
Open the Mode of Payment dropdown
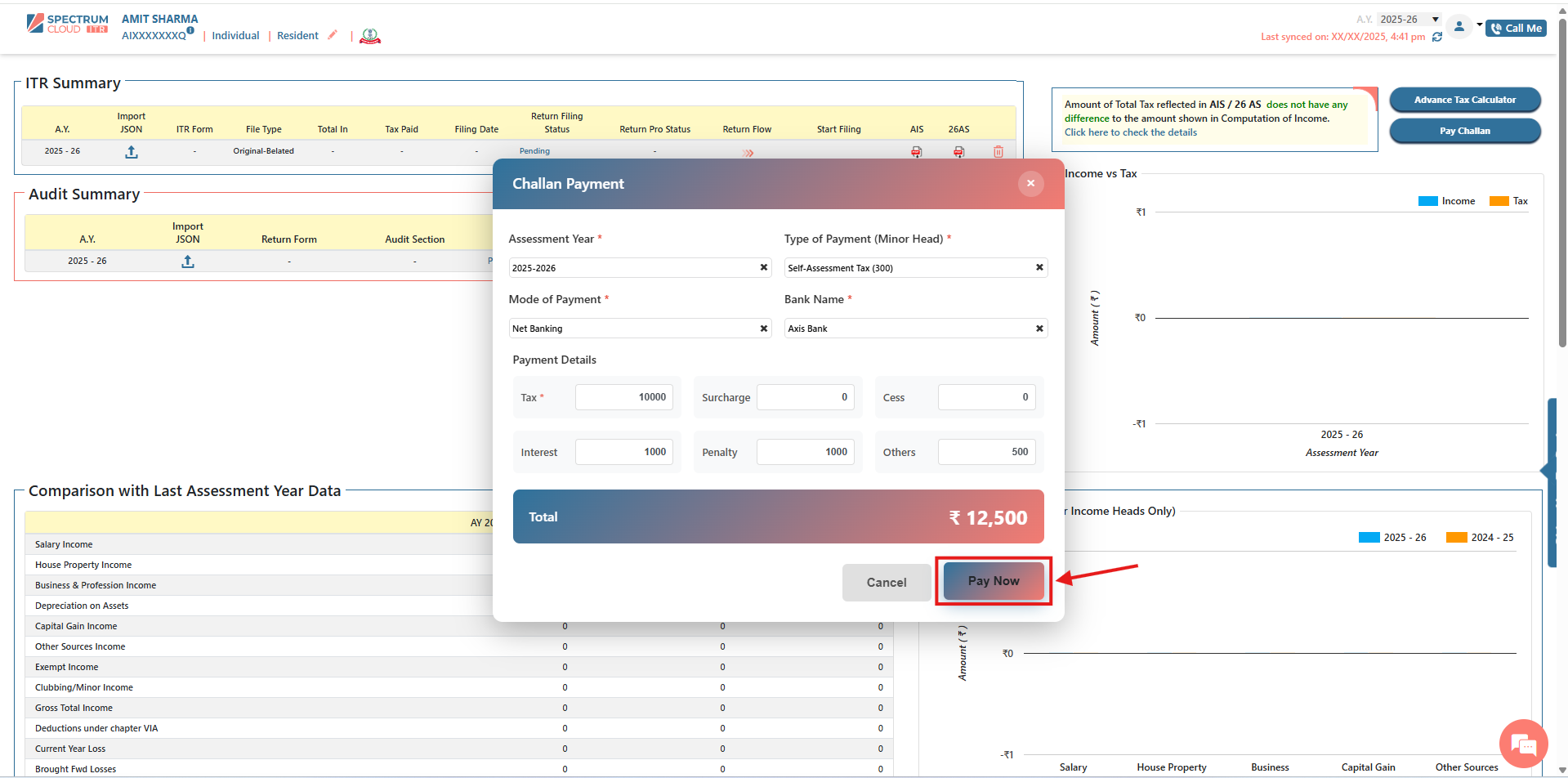click(x=633, y=329)
